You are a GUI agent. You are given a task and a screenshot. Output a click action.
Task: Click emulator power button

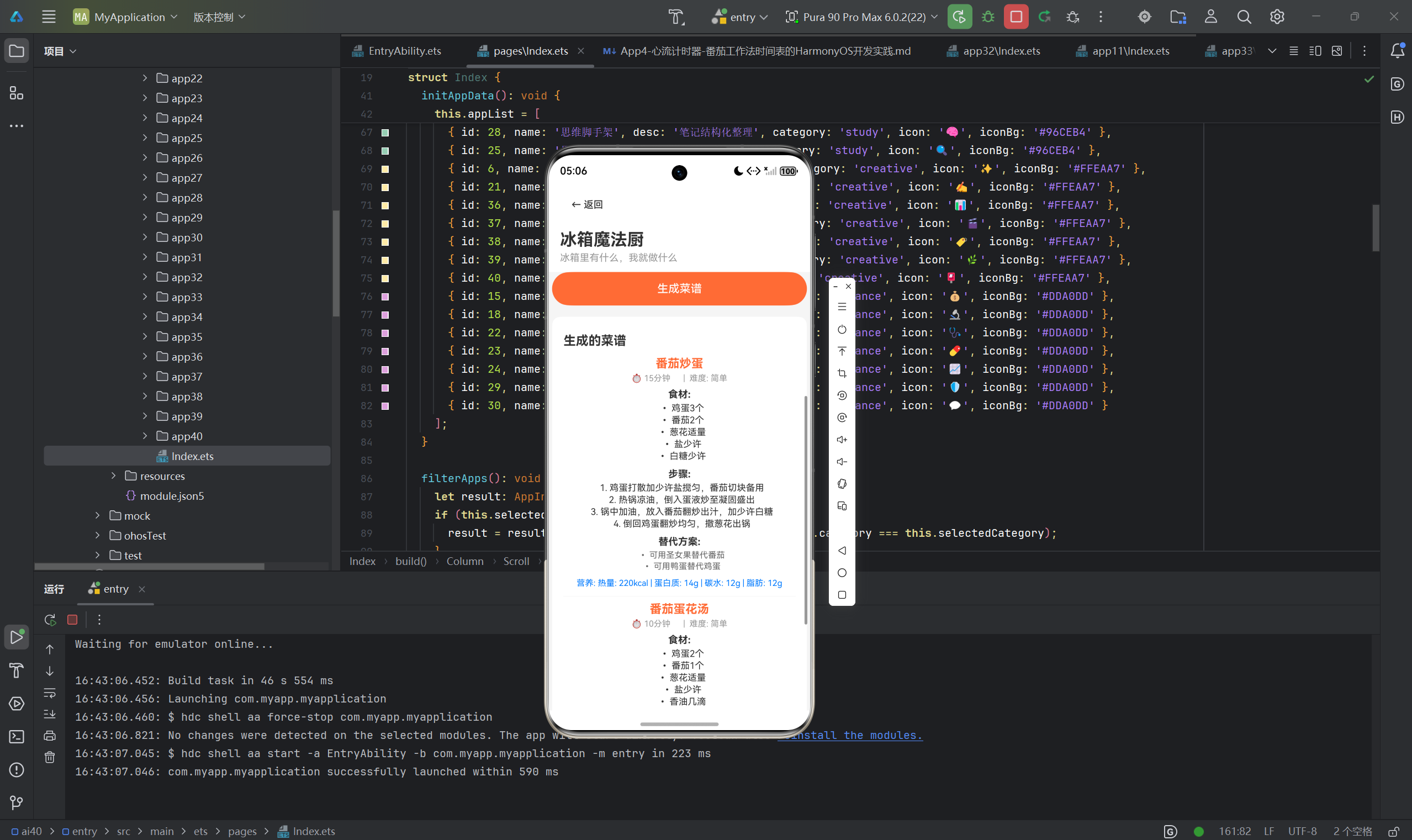[x=842, y=330]
